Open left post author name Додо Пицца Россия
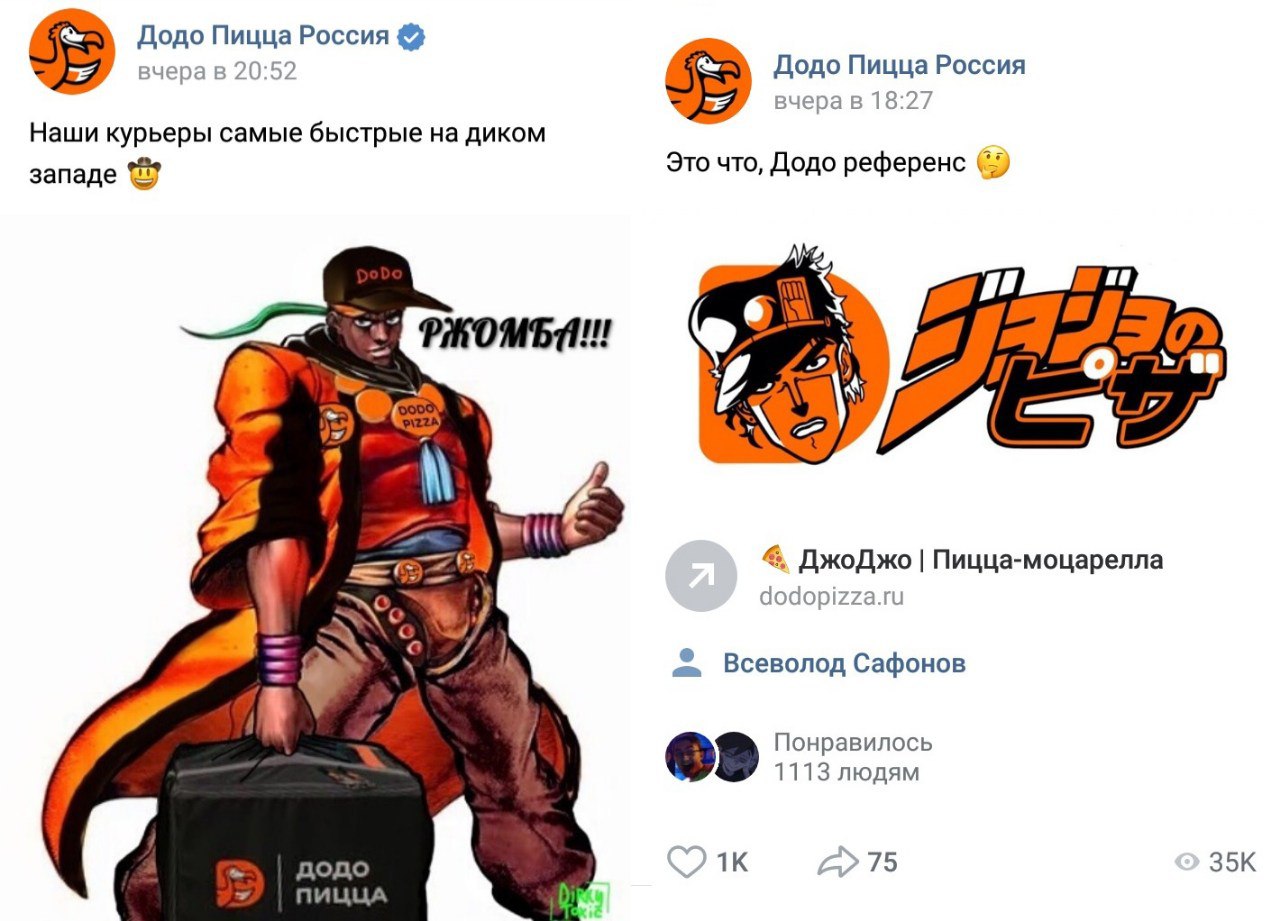The image size is (1280, 921). 263,36
